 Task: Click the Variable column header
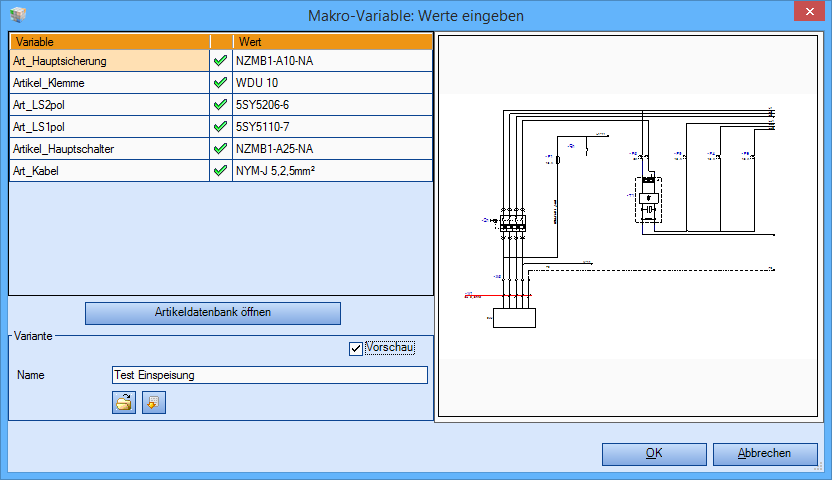pos(110,42)
